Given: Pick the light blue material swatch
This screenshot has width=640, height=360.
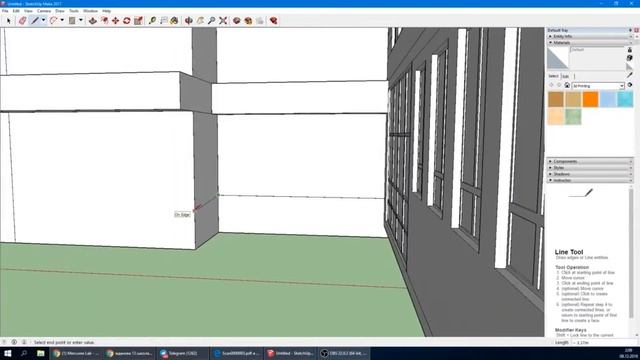Looking at the screenshot, I should coord(608,99).
